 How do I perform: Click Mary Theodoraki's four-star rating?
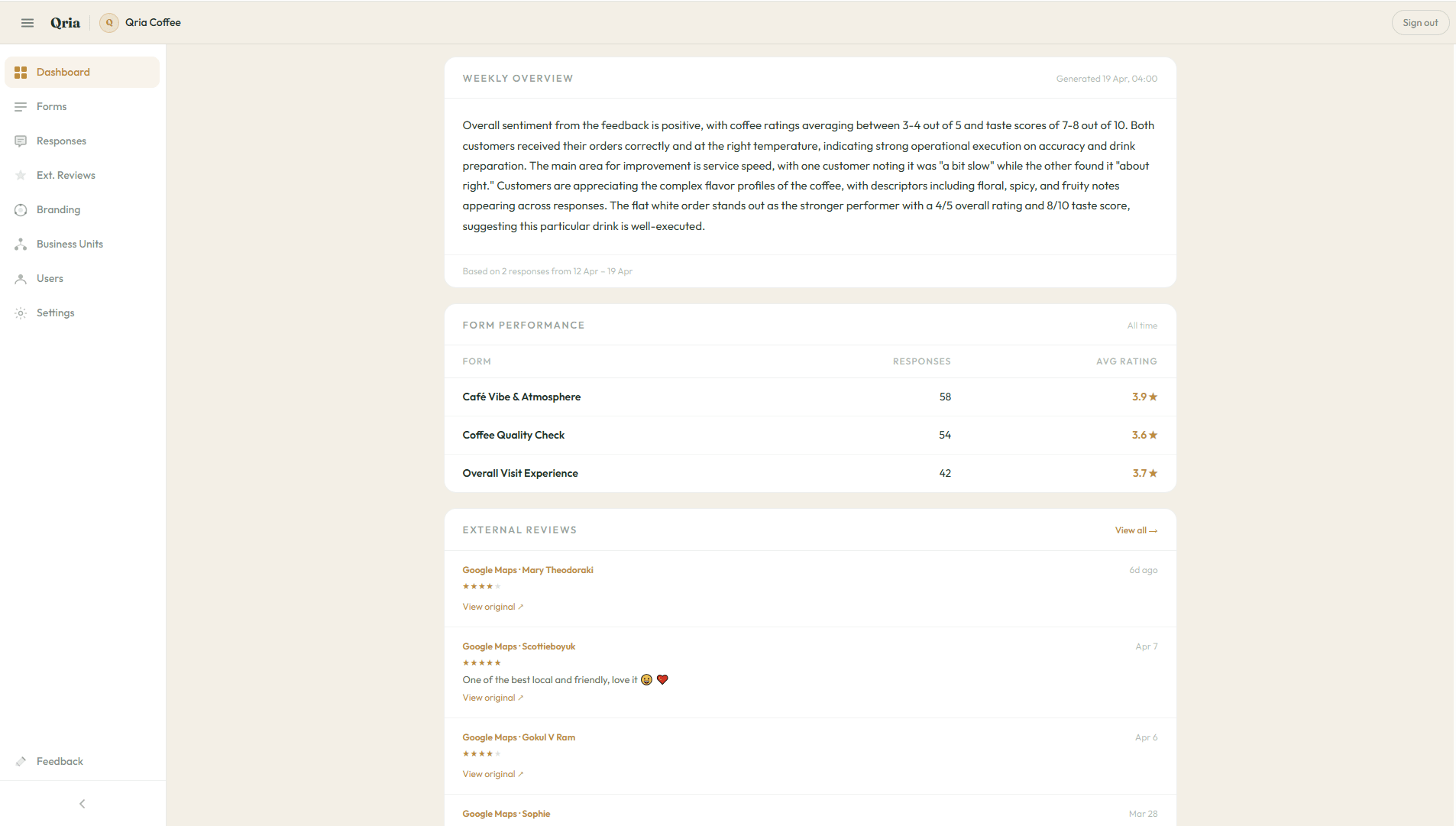pos(481,587)
